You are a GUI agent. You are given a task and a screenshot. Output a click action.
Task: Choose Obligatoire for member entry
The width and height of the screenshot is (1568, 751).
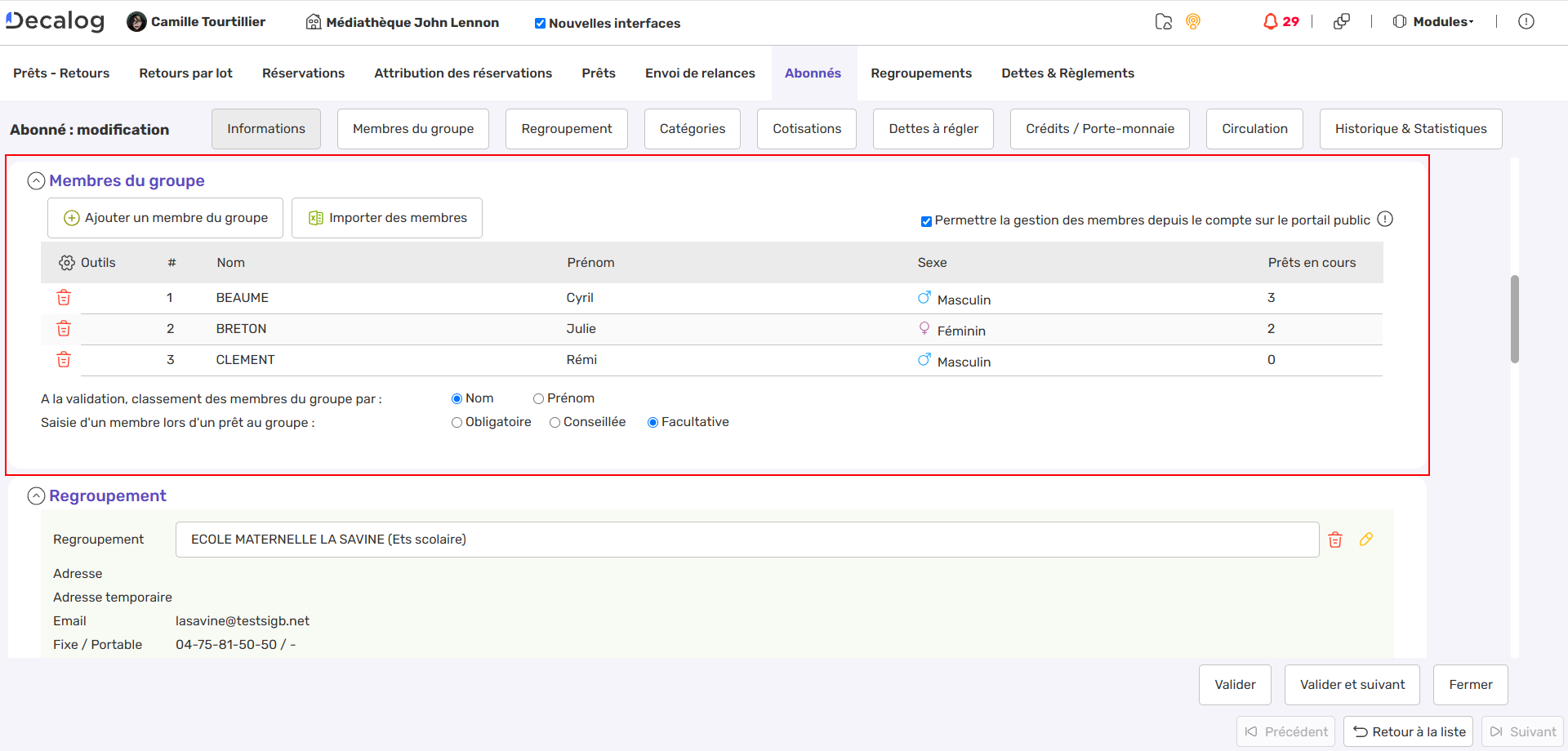coord(457,423)
